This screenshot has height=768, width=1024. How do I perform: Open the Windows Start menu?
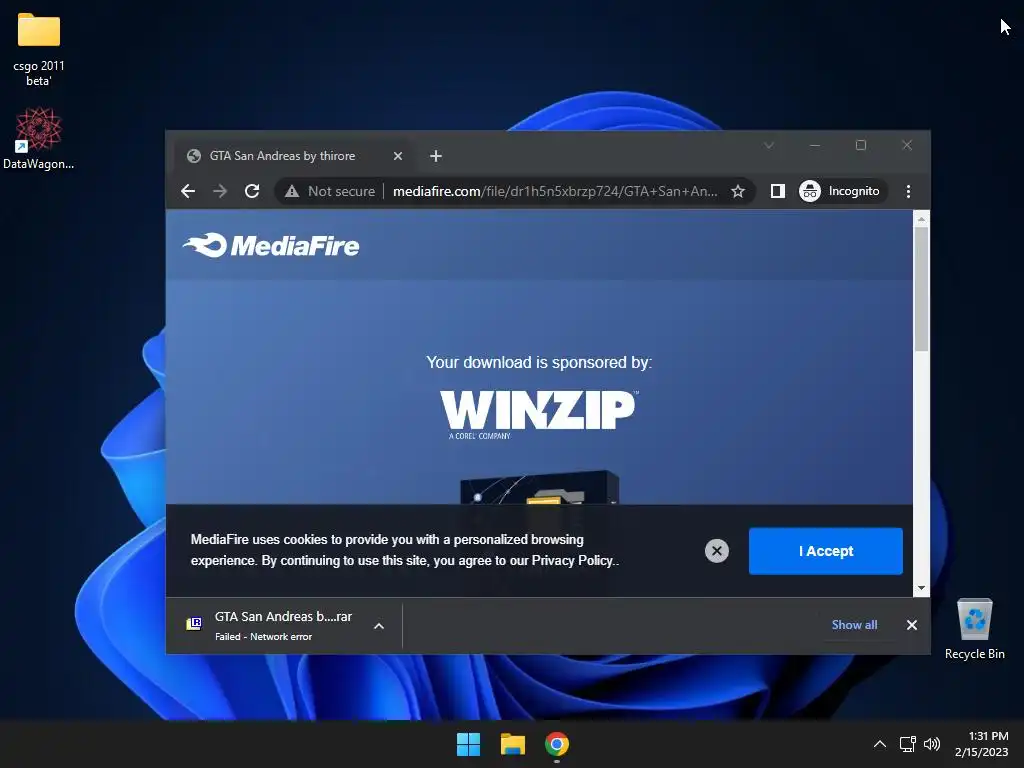point(468,744)
